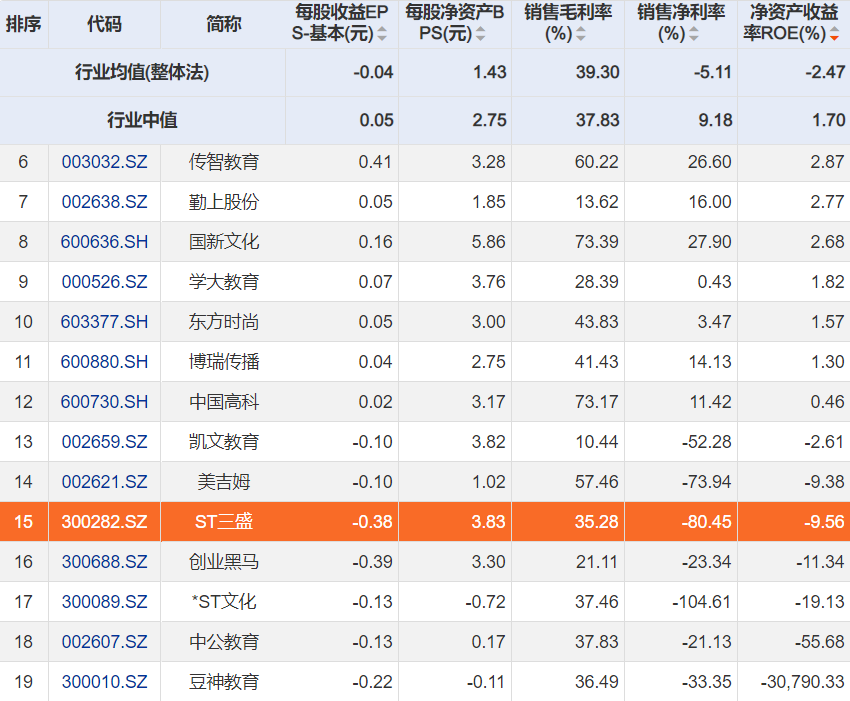850x701 pixels.
Task: Open stock code 603377.SH
Action: tap(105, 322)
